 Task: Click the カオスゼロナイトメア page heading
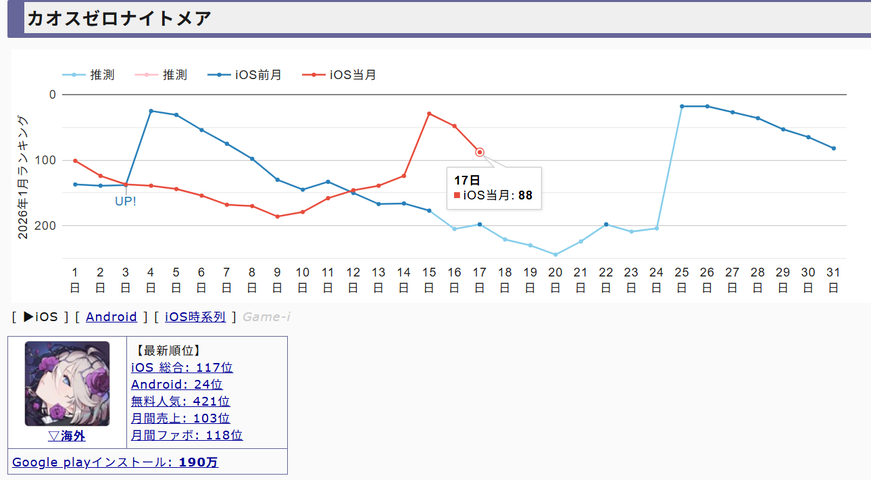[119, 18]
